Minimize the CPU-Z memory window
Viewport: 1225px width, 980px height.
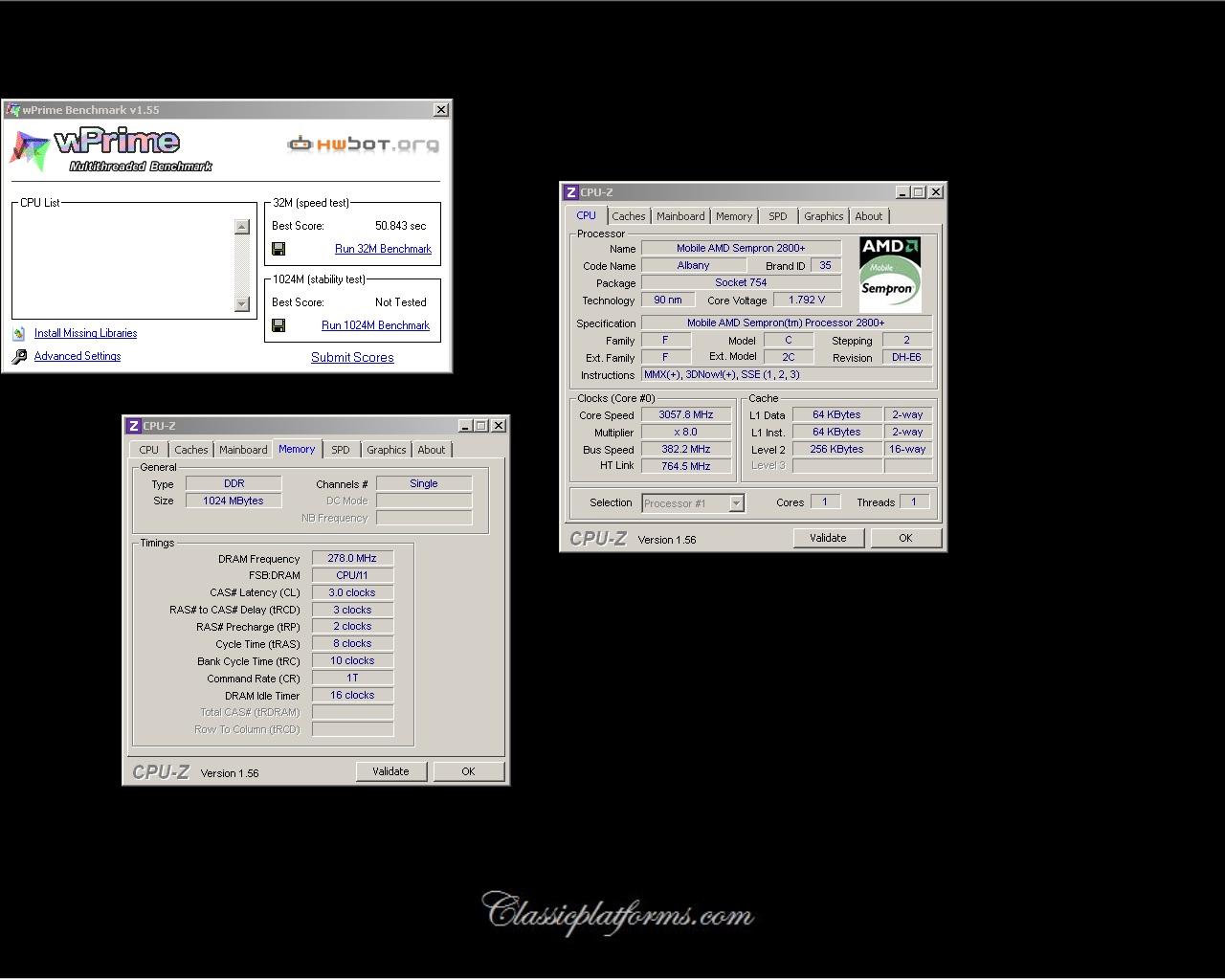(x=466, y=426)
